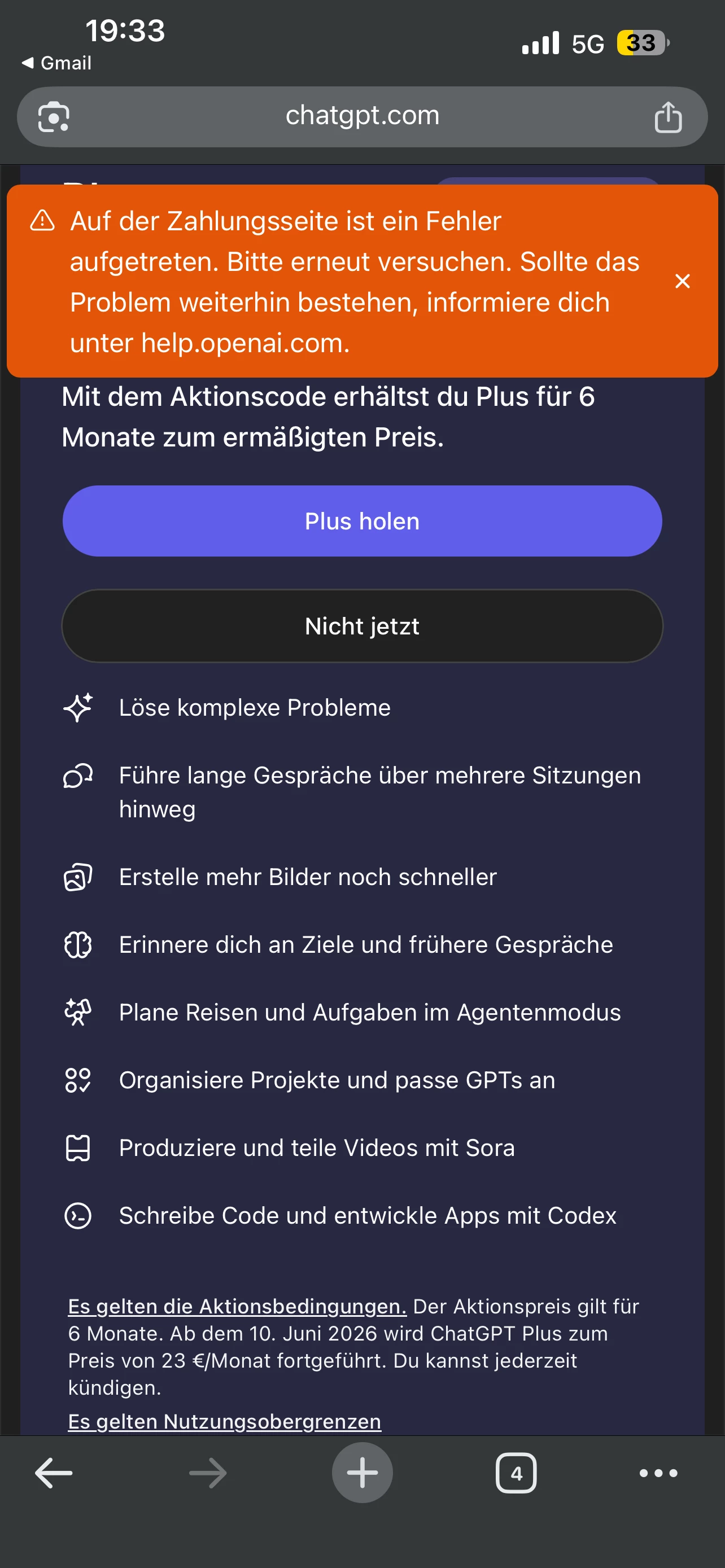The height and width of the screenshot is (1568, 725).
Task: Tap the brain icon beside Erinnere dich an Ziele
Action: 78,945
